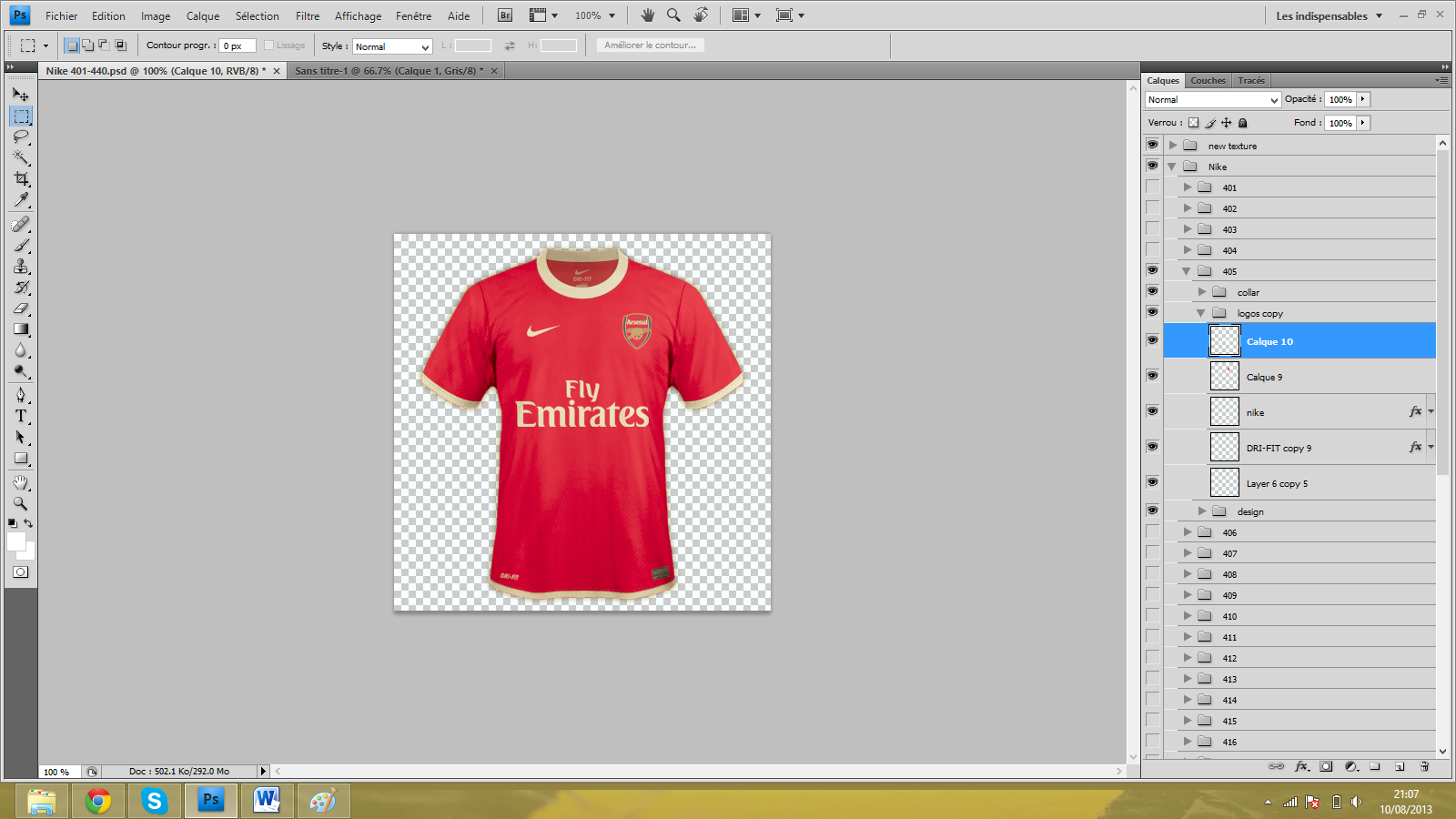1456x819 pixels.
Task: Open the Les indispensables workspace switcher
Action: coord(1329,16)
